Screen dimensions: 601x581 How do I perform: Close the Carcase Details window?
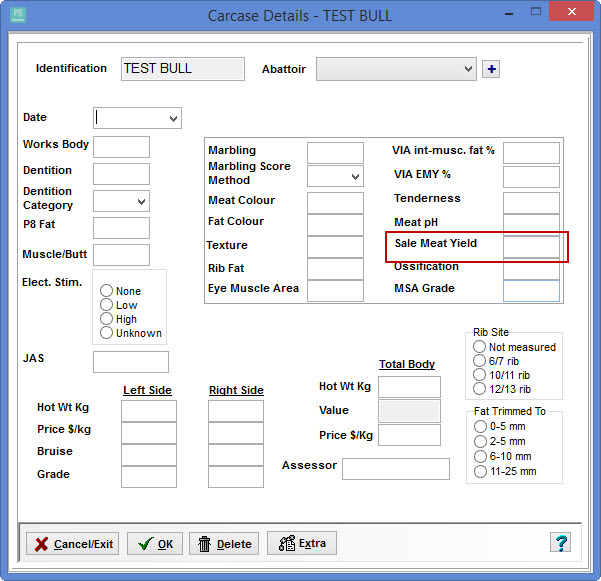[x=569, y=14]
